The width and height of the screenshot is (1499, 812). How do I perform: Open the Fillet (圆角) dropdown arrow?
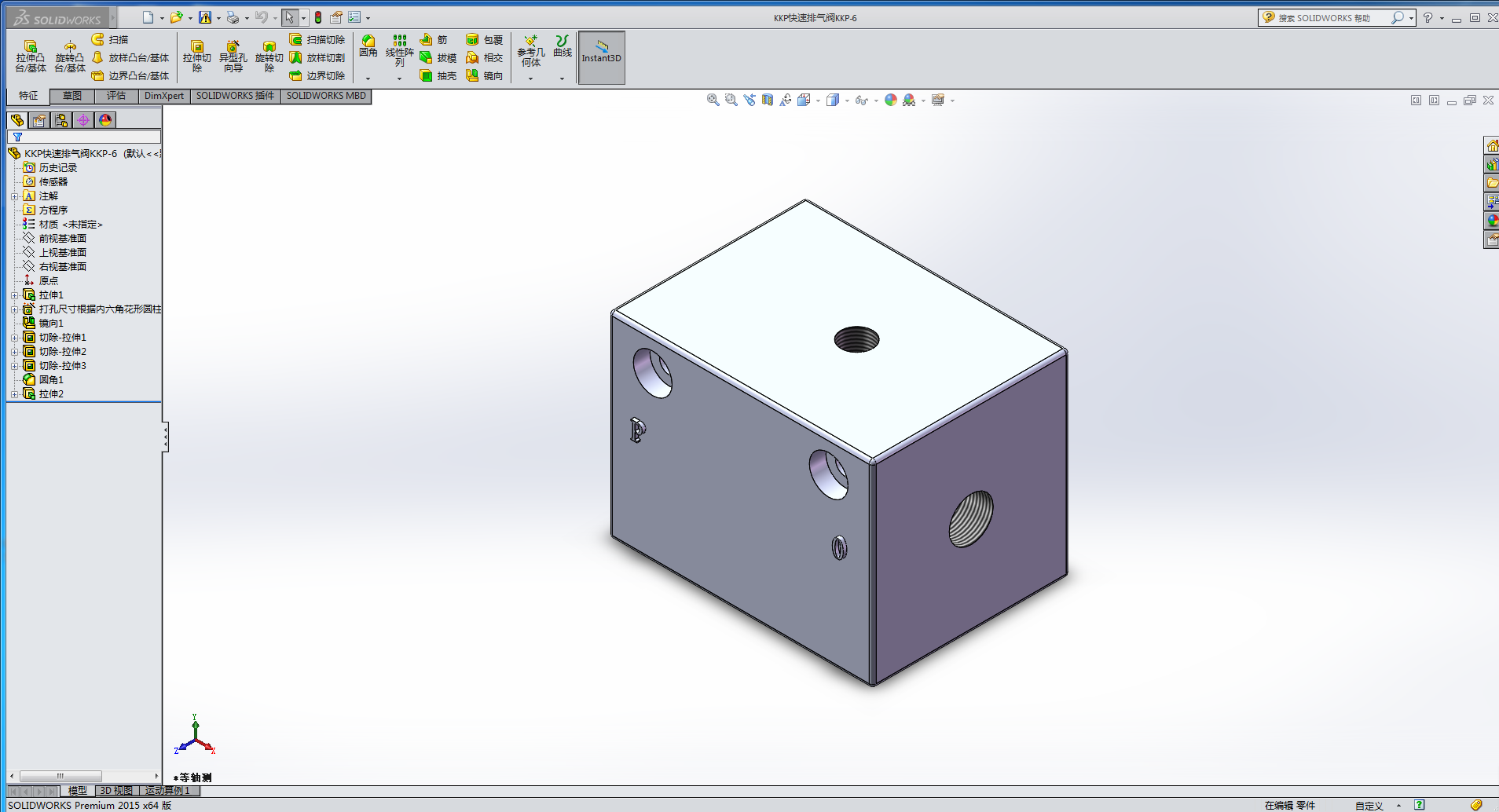pyautogui.click(x=368, y=79)
